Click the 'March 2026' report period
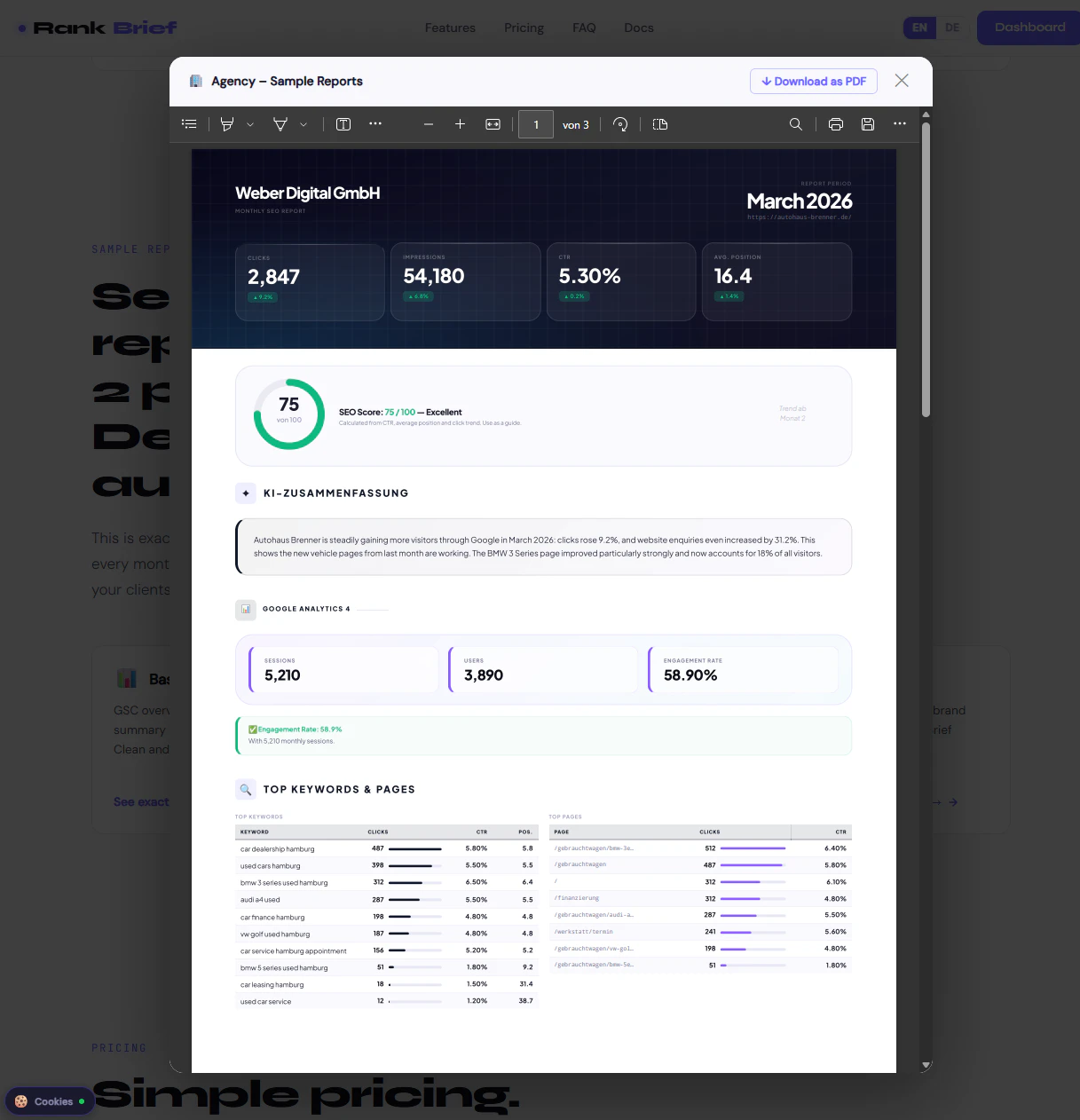Image resolution: width=1080 pixels, height=1120 pixels. [800, 201]
